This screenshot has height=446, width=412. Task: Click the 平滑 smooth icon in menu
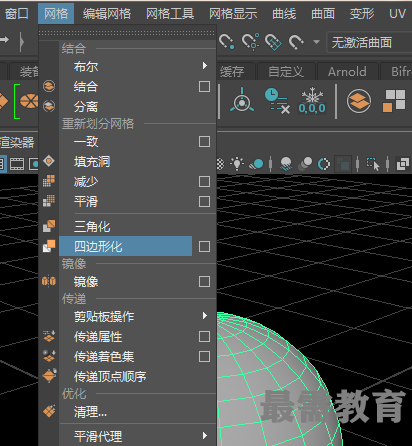pos(49,201)
